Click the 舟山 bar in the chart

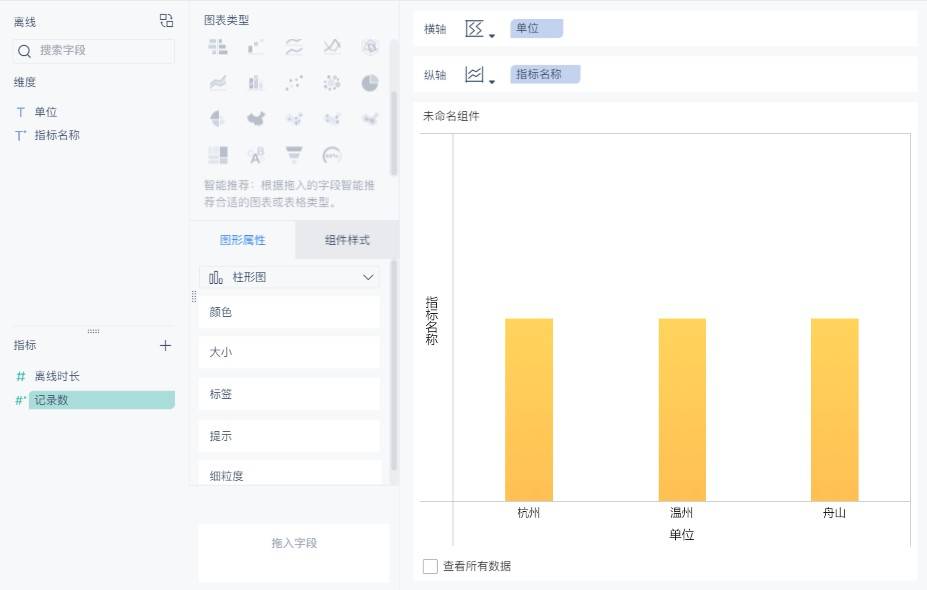pos(835,410)
